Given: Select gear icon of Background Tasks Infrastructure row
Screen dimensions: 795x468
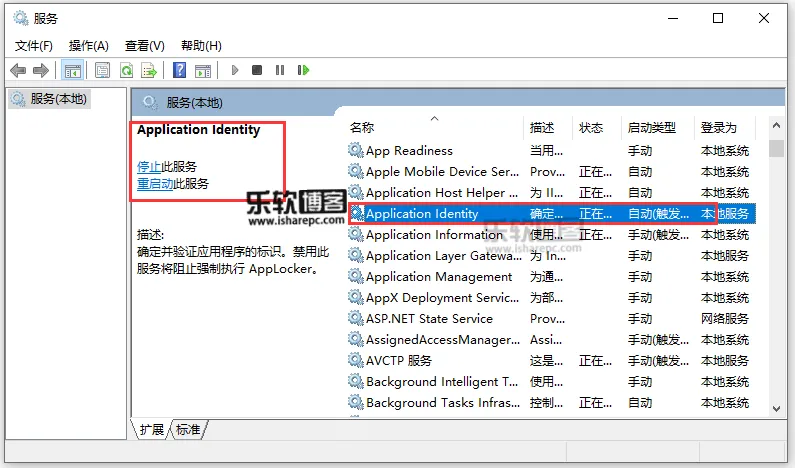Looking at the screenshot, I should pos(356,403).
